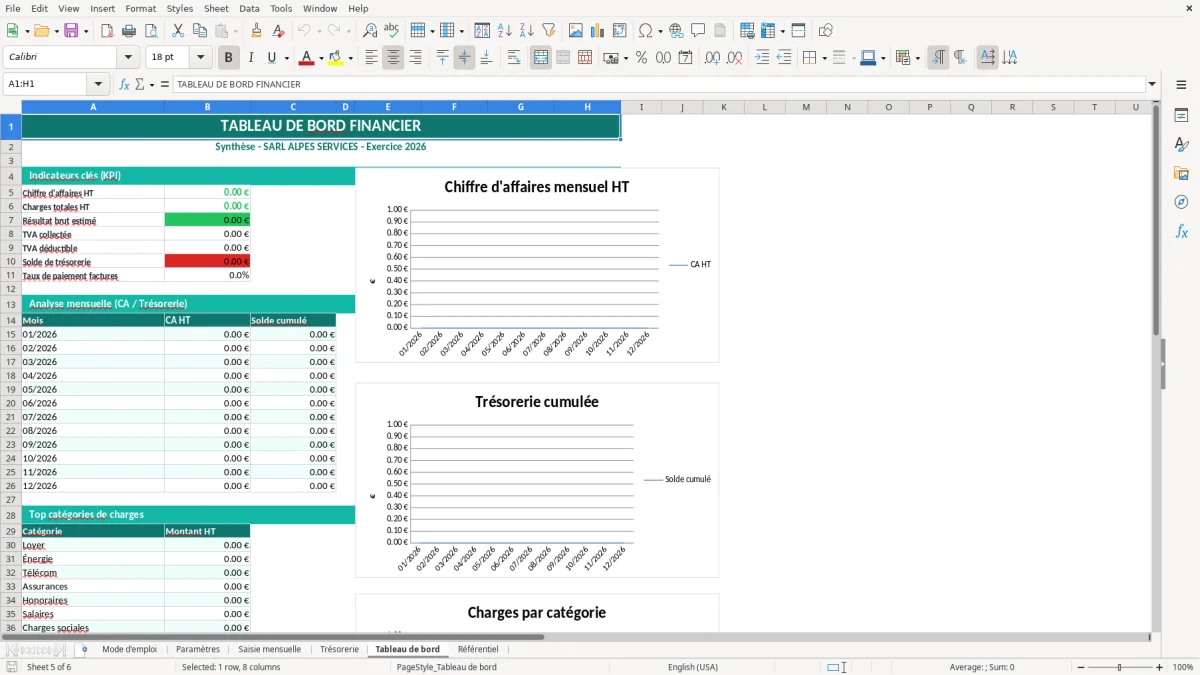Open the Format menu

140,8
